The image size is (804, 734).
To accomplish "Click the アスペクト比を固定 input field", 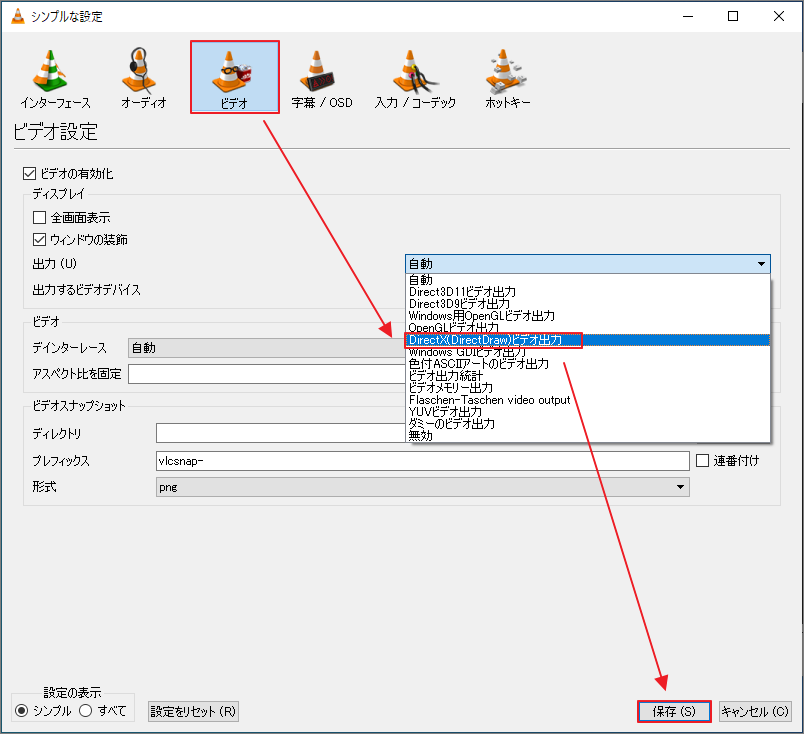I will 267,374.
